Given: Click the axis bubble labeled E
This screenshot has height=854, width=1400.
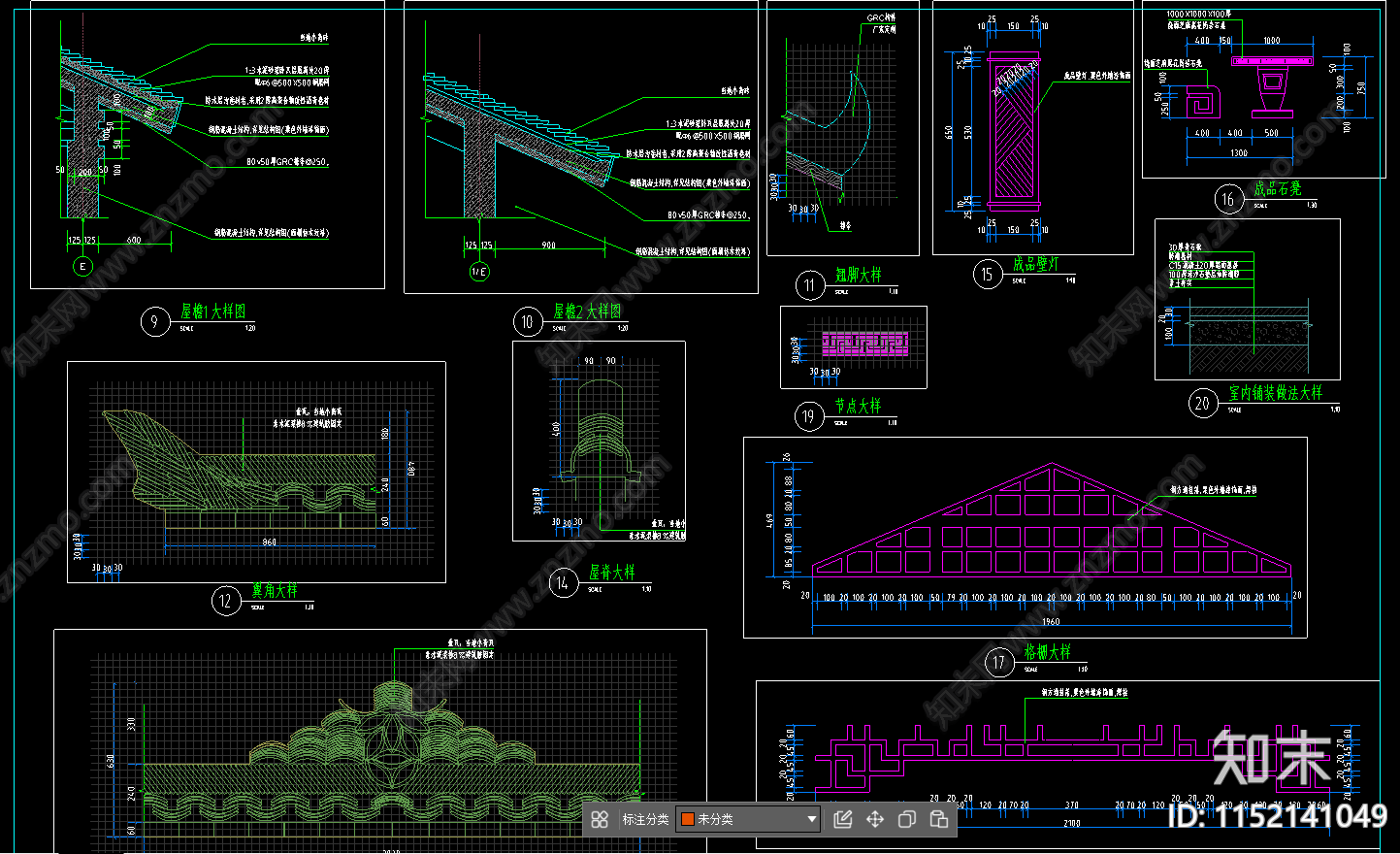Looking at the screenshot, I should [83, 266].
